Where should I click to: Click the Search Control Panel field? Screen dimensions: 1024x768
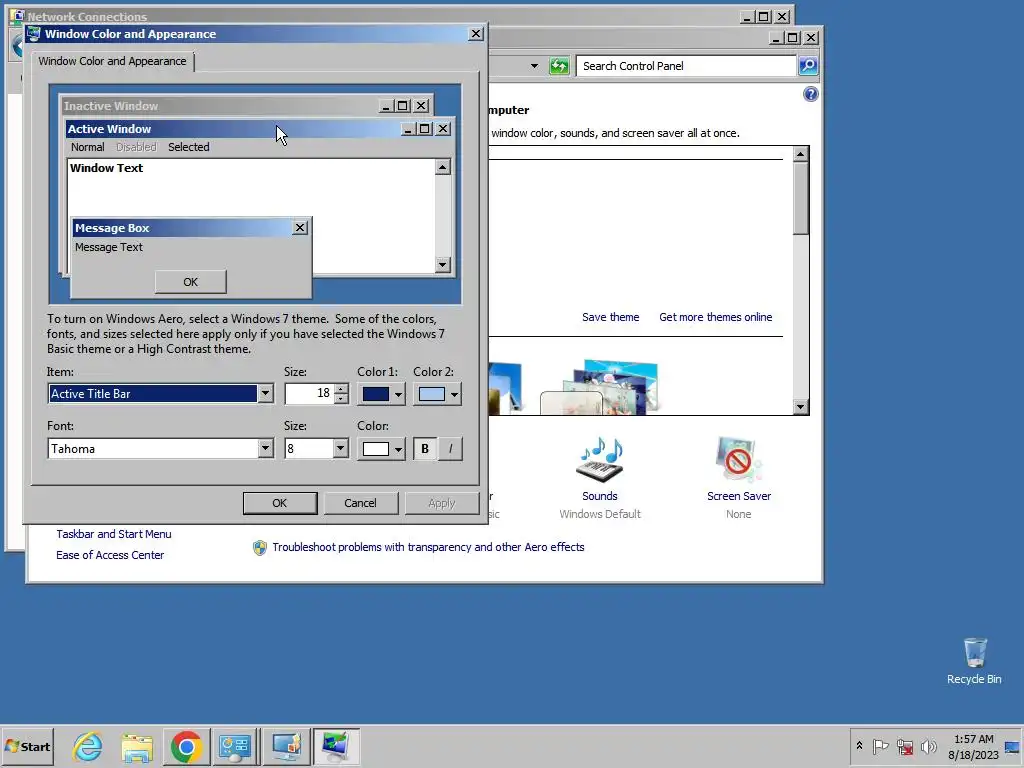(x=686, y=66)
